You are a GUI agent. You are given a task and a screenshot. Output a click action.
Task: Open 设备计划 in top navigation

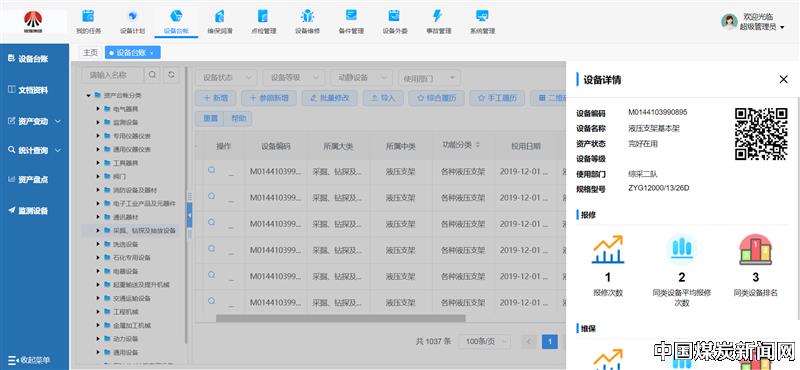pyautogui.click(x=132, y=22)
